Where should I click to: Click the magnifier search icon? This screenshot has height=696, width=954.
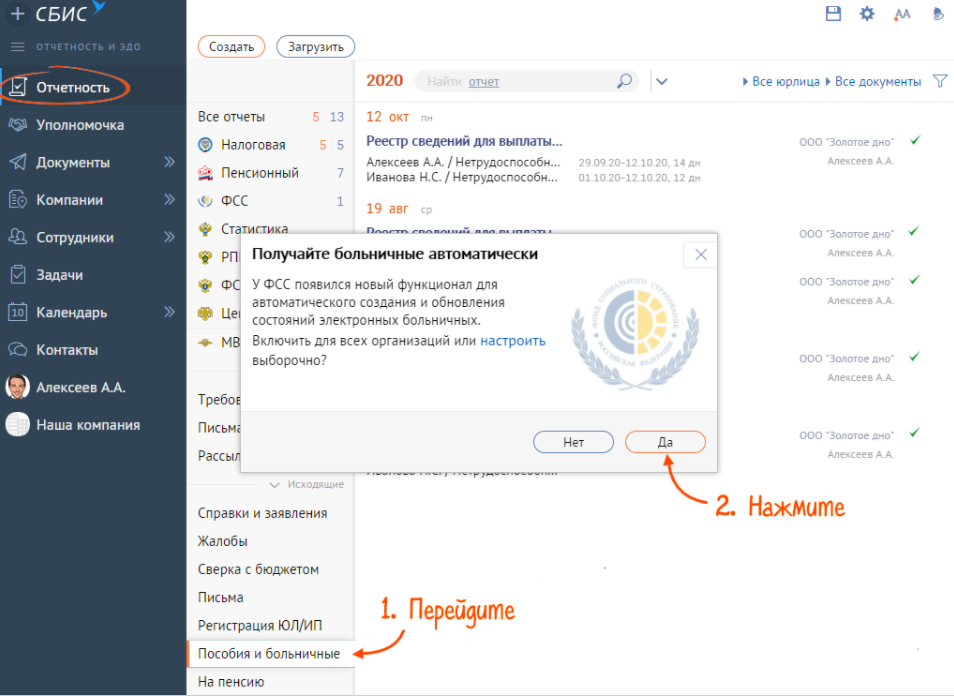(624, 81)
